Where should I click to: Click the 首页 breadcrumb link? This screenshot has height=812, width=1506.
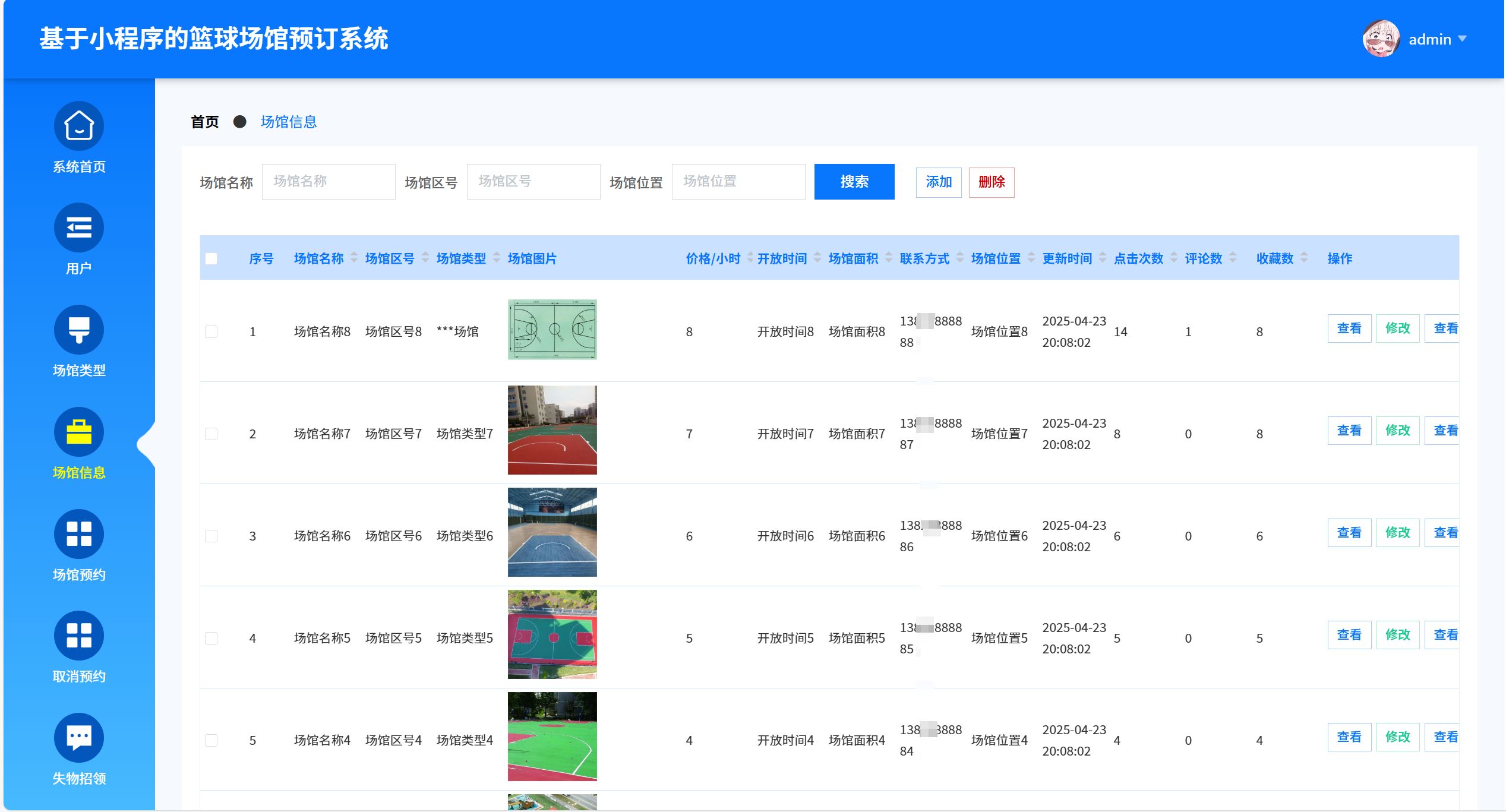tap(205, 122)
